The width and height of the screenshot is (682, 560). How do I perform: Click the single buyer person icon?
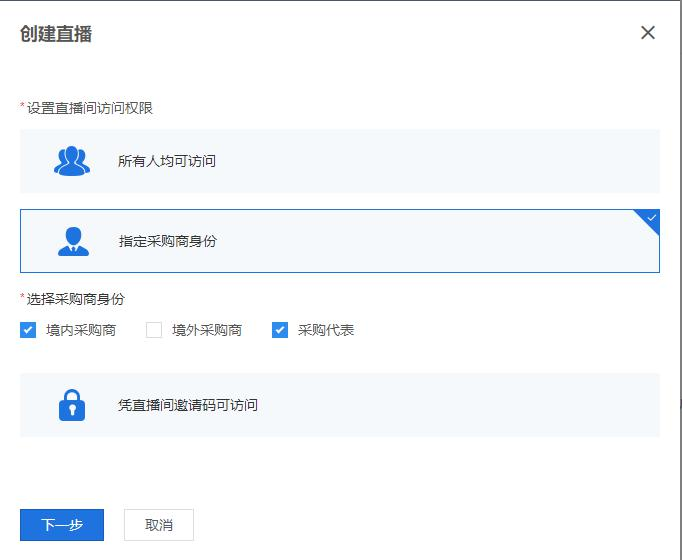(x=72, y=241)
